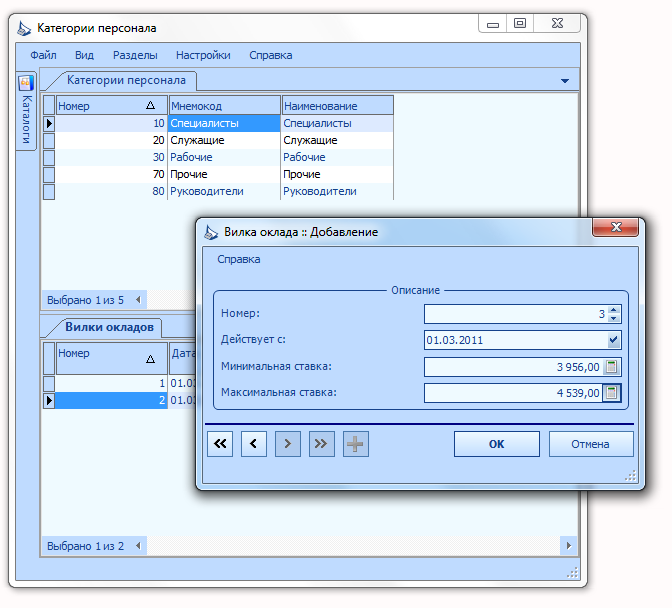This screenshot has width=672, height=608.
Task: Open the Разделы menu
Action: click(x=135, y=55)
